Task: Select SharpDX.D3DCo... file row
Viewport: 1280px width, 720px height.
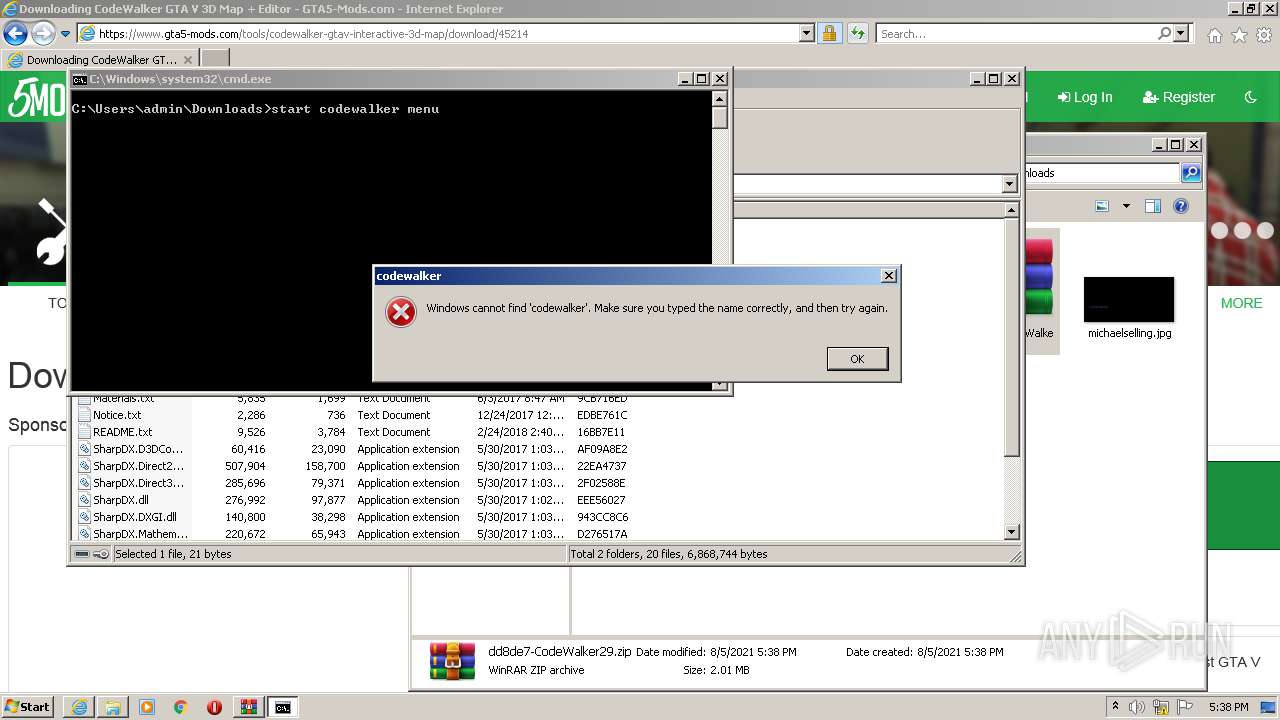Action: [x=353, y=449]
